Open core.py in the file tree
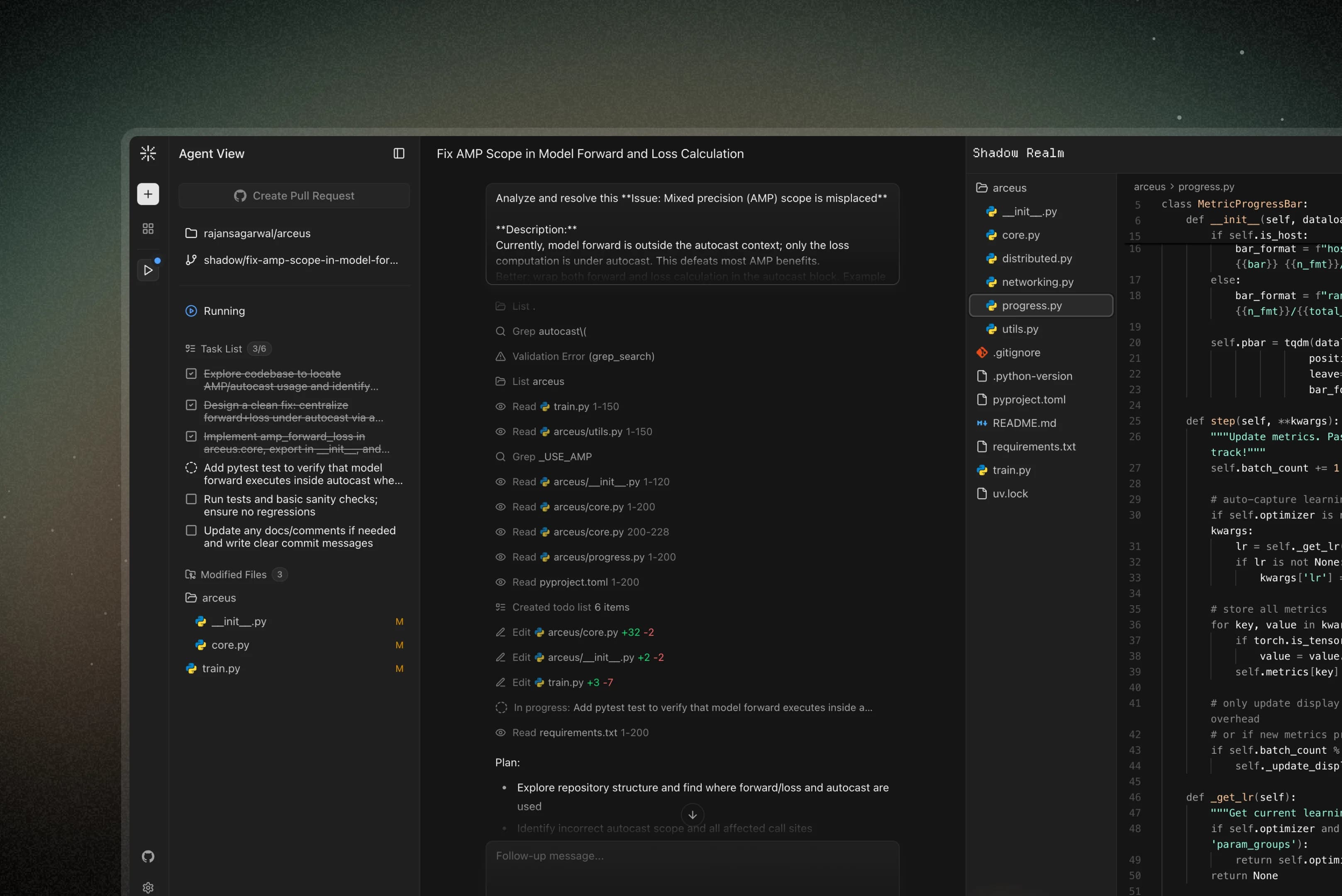The image size is (1342, 896). [x=1020, y=235]
